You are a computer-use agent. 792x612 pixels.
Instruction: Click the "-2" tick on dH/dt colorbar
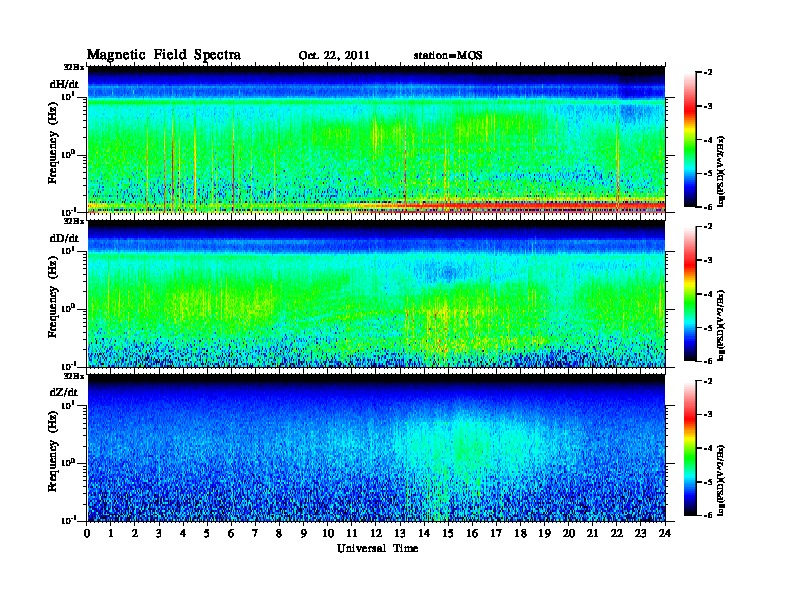[708, 73]
